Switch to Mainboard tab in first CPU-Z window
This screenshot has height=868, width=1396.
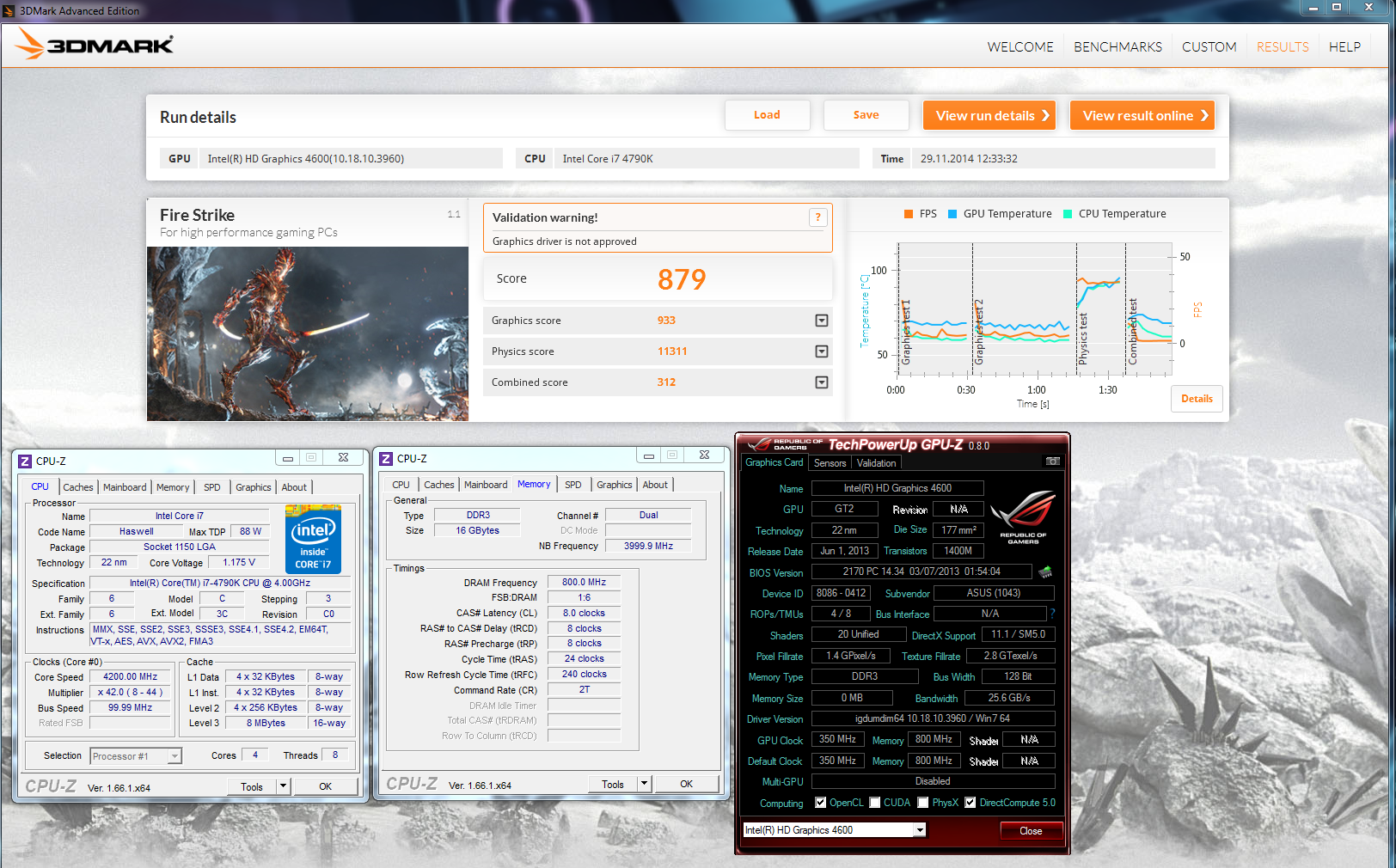tap(125, 487)
